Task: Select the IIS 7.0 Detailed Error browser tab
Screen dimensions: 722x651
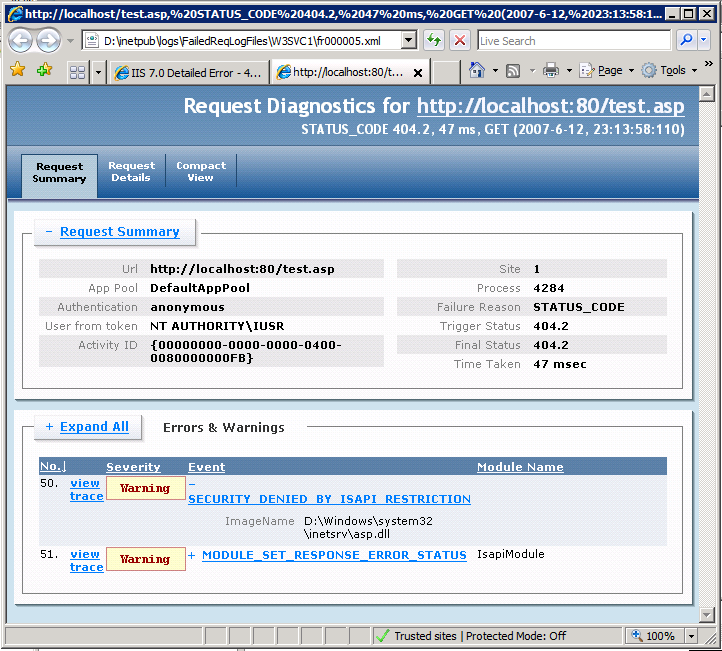Action: [x=187, y=73]
